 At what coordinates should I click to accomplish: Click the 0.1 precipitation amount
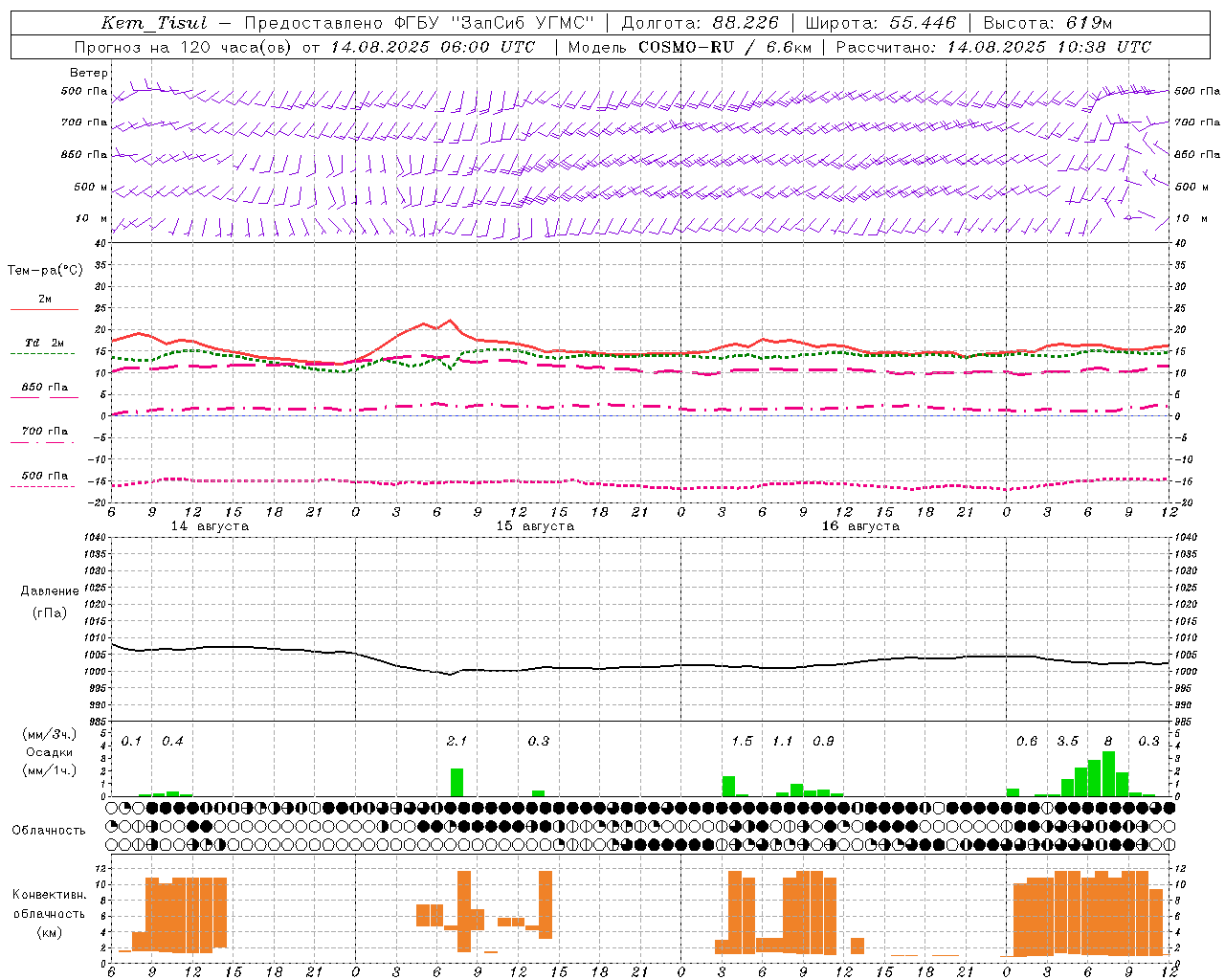131,742
